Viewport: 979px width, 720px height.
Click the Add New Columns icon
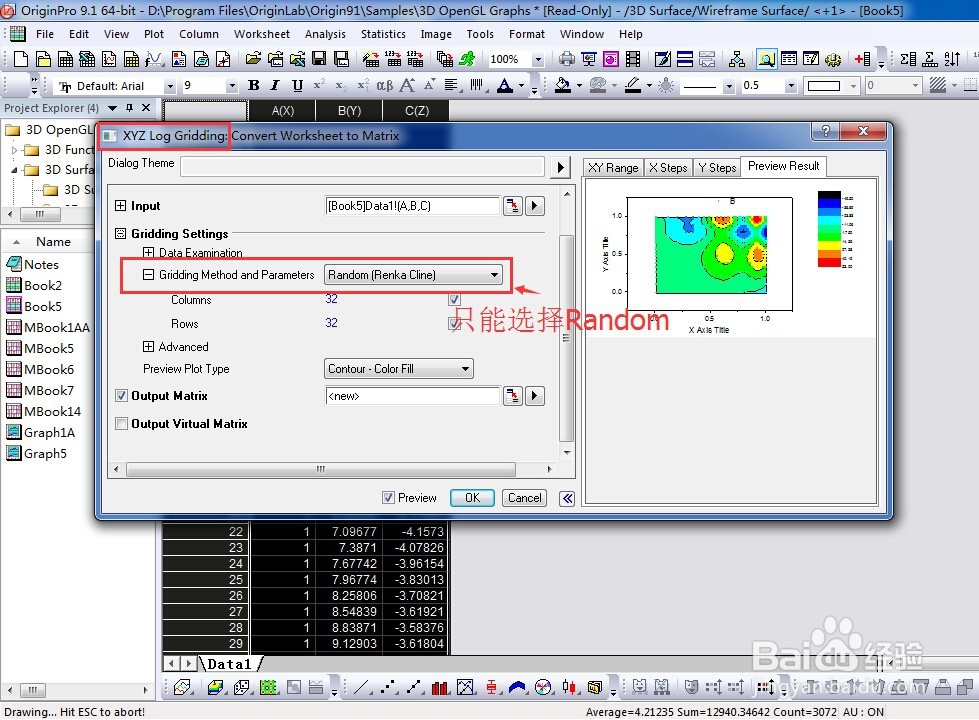pos(863,59)
